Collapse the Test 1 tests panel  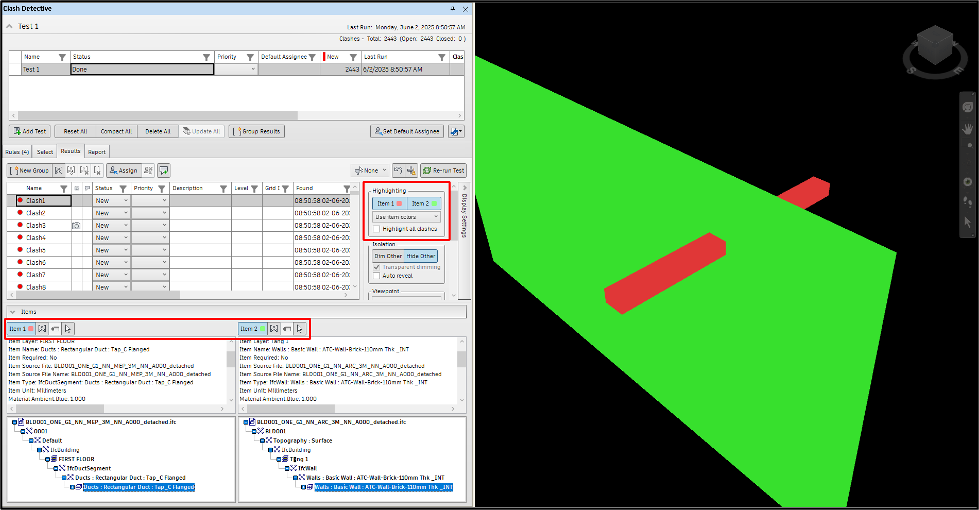[x=9, y=26]
